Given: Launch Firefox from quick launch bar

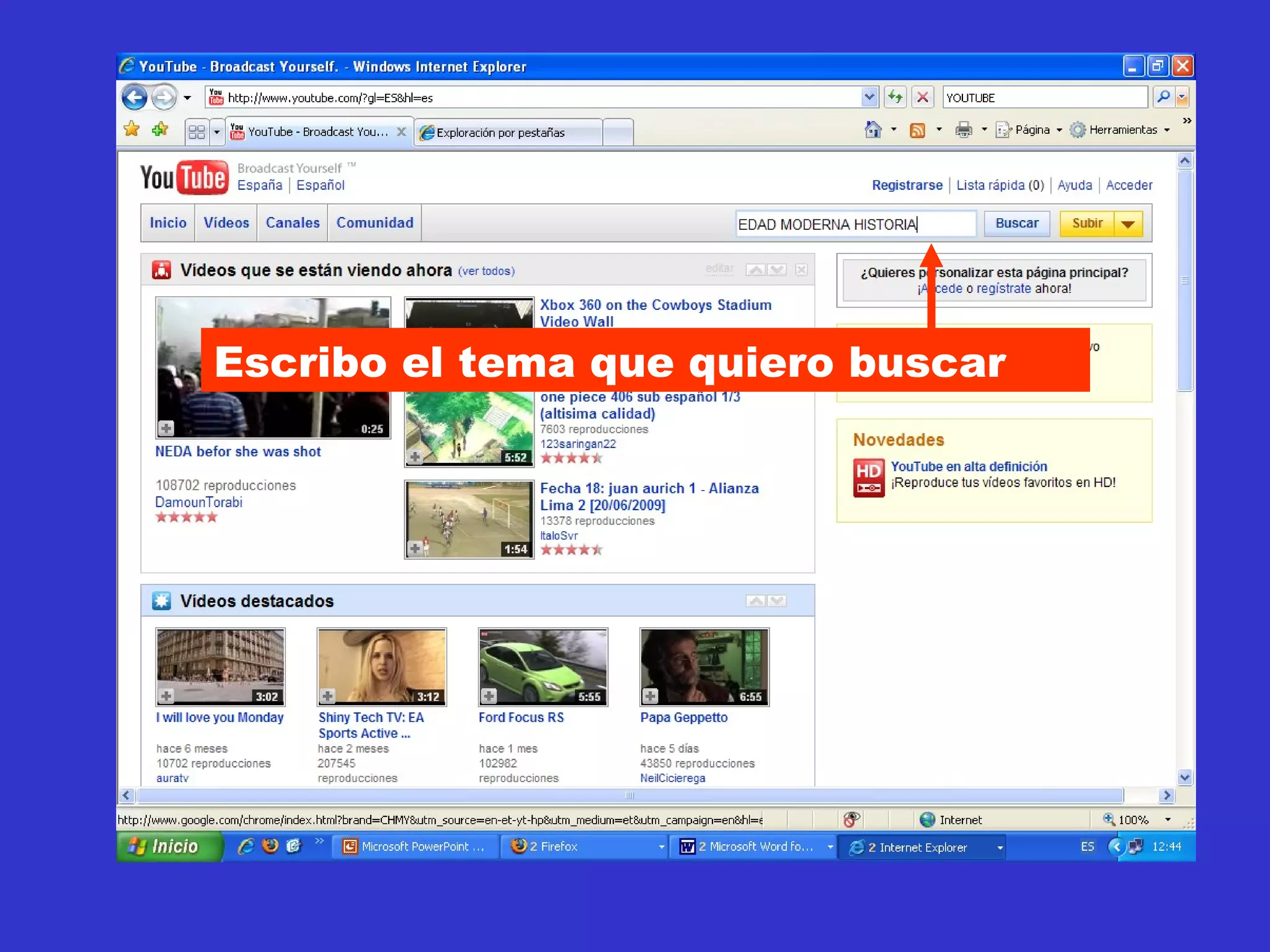Looking at the screenshot, I should [x=270, y=846].
